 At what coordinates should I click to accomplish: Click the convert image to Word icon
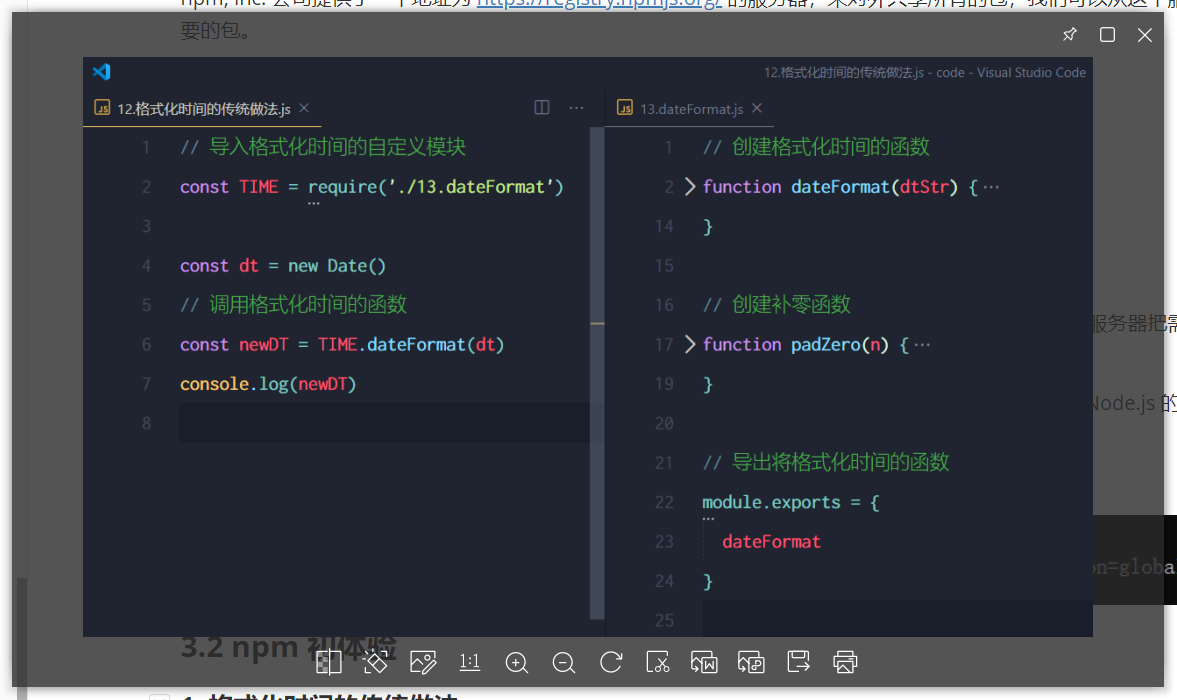(704, 662)
